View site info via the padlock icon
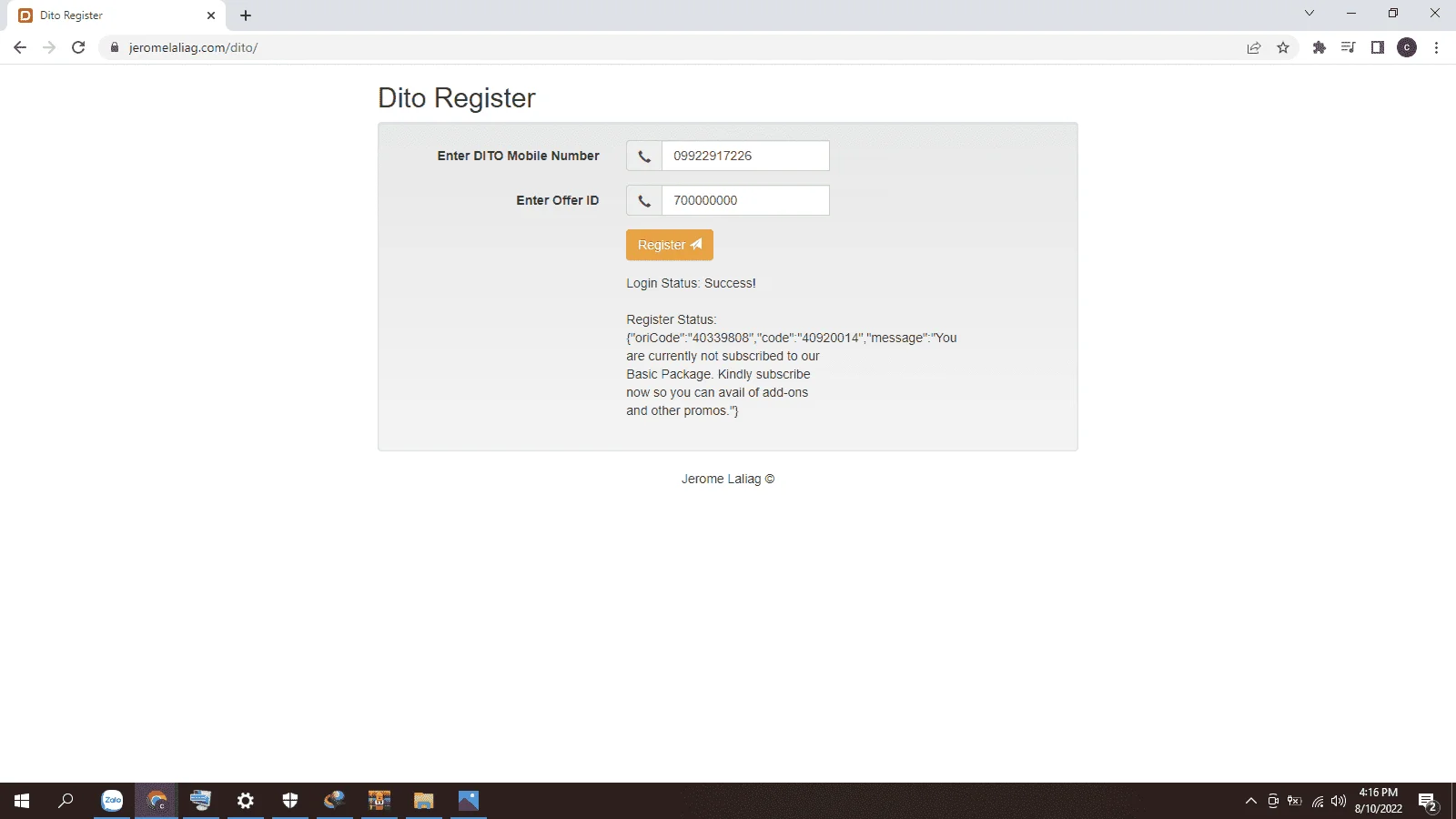 click(115, 47)
